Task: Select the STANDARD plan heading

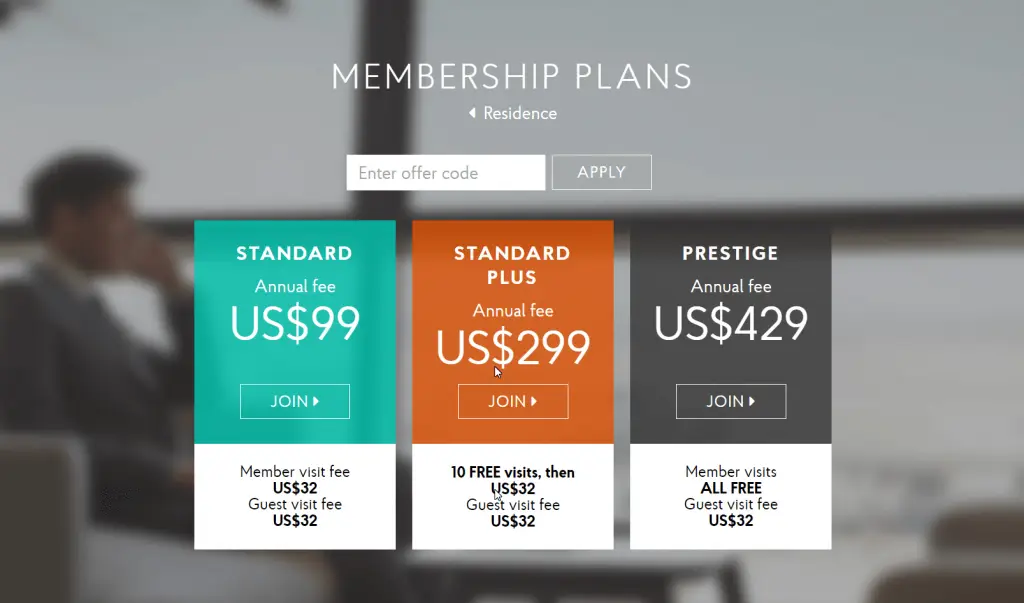Action: (294, 254)
